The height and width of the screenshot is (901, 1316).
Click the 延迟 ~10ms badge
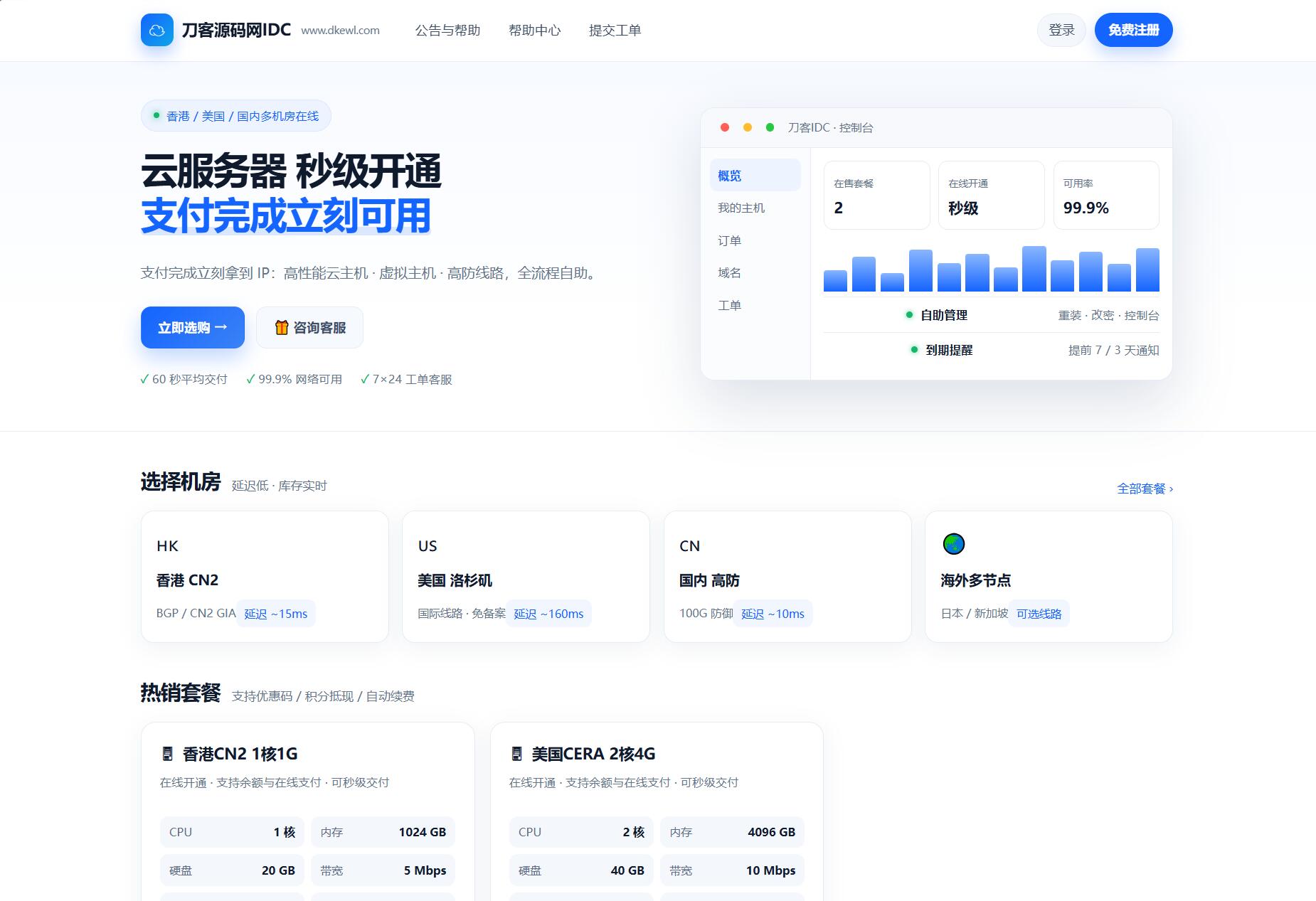point(773,614)
